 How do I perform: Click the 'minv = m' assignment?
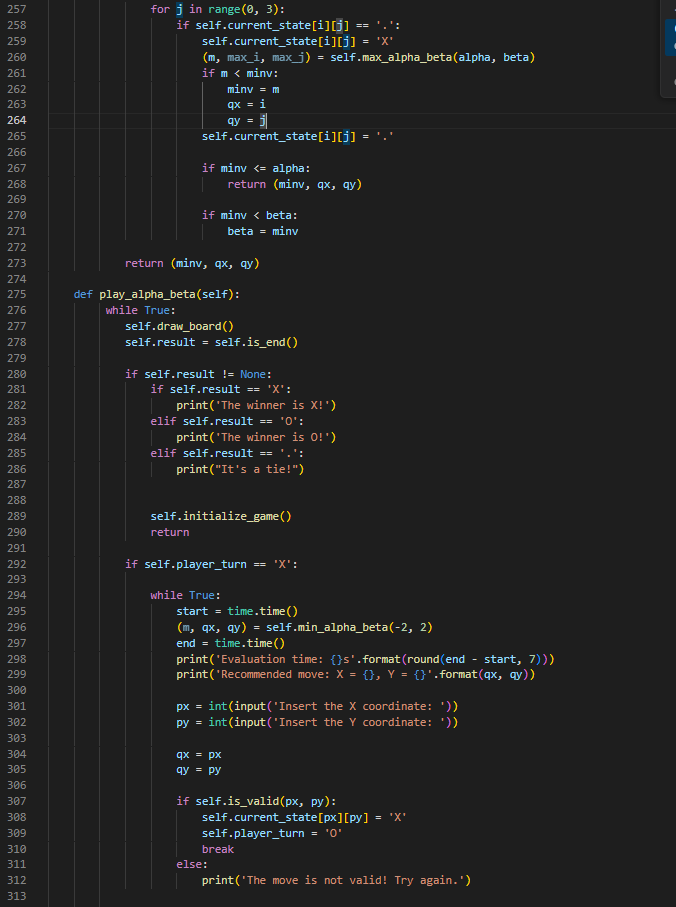253,89
